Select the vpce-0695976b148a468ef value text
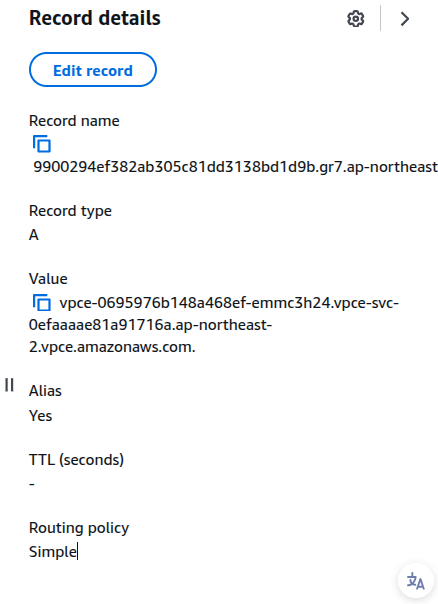This screenshot has width=438, height=604. coord(214,325)
